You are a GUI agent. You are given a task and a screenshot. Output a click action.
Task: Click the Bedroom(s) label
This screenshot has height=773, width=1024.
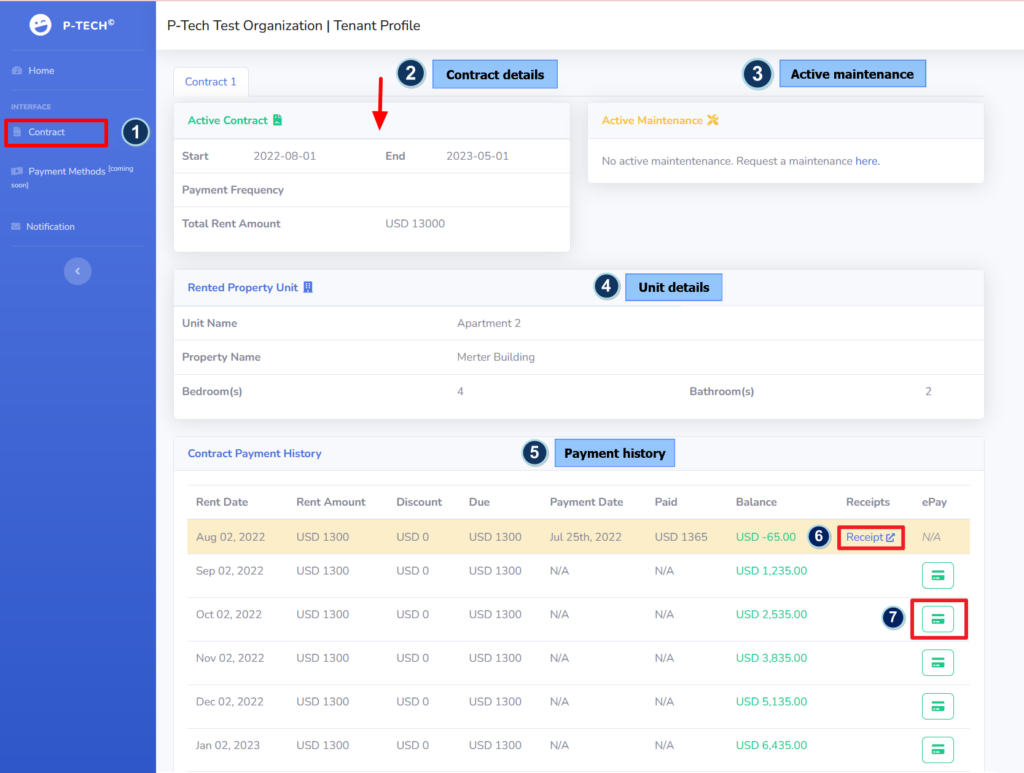pyautogui.click(x=212, y=391)
